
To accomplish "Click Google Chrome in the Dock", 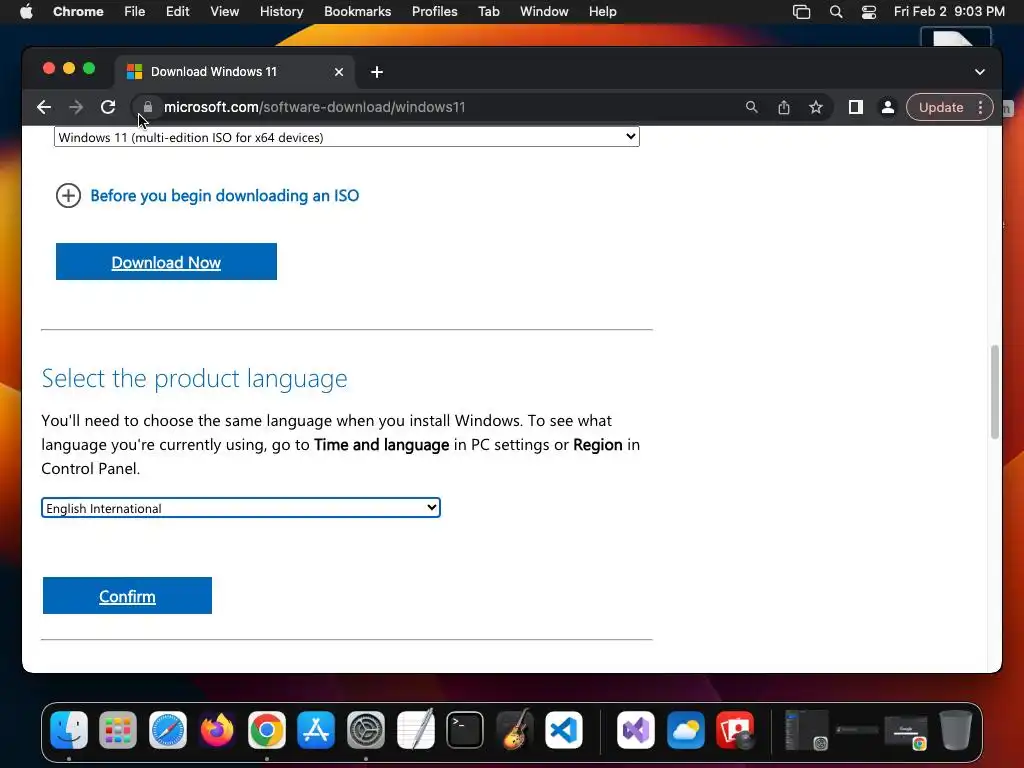I will (x=266, y=729).
